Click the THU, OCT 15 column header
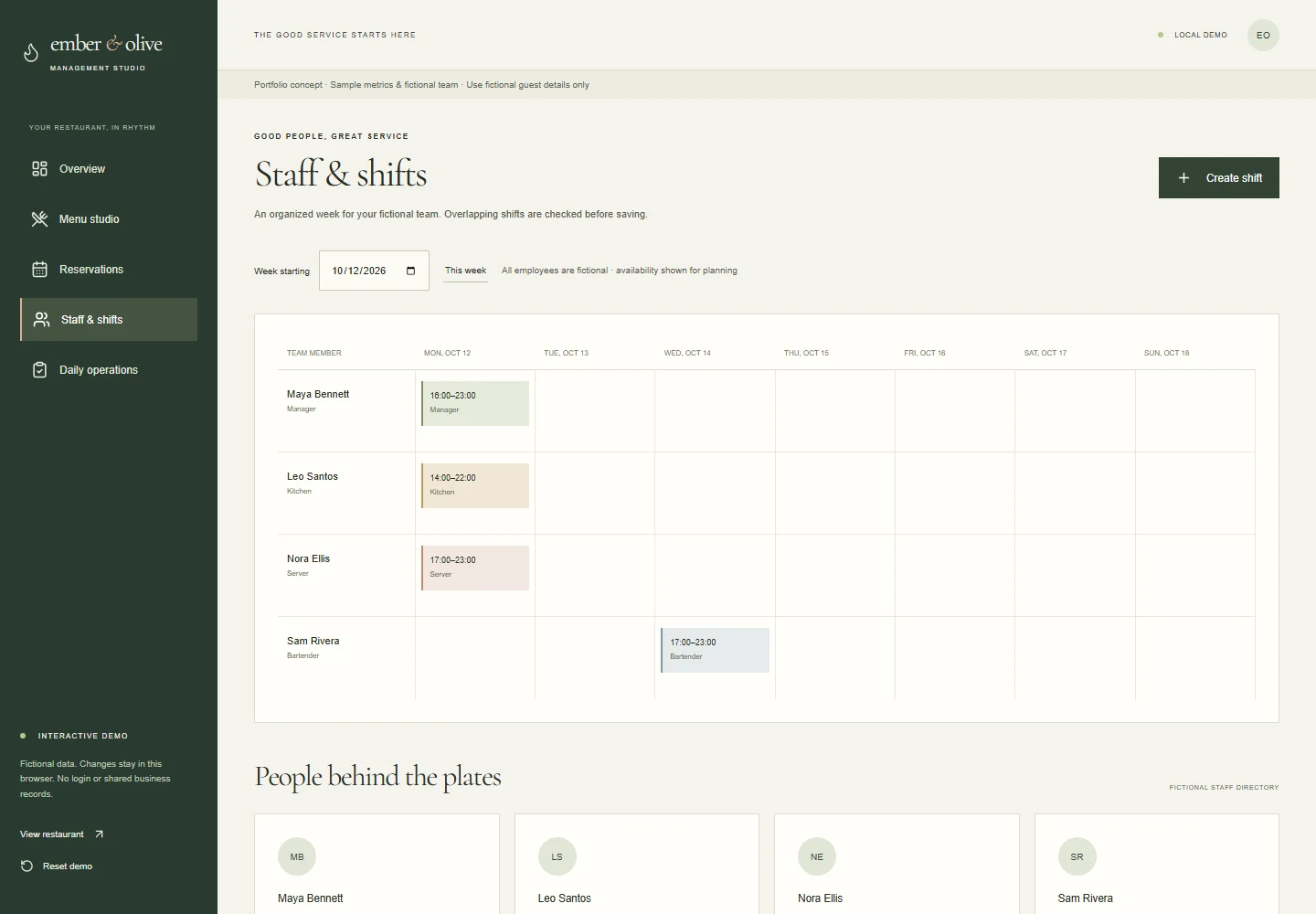The image size is (1316, 914). tap(806, 353)
